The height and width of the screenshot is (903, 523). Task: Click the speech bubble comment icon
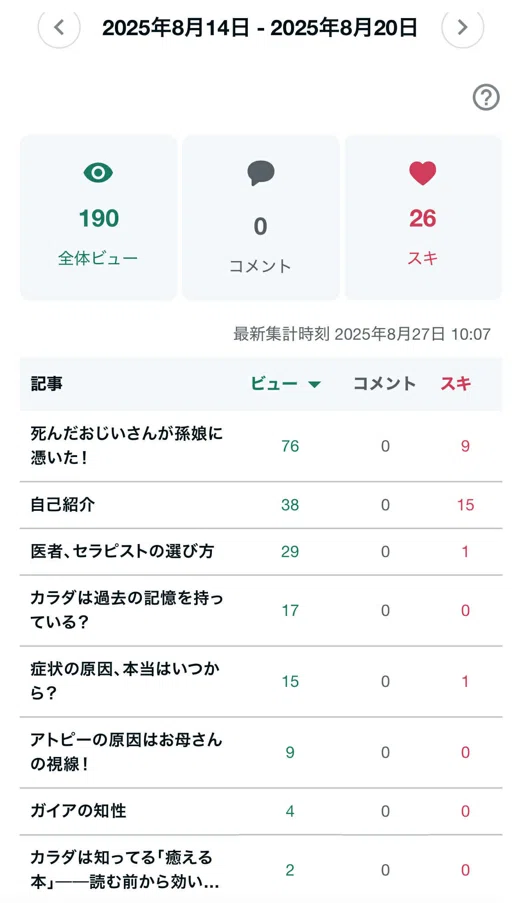(x=261, y=173)
